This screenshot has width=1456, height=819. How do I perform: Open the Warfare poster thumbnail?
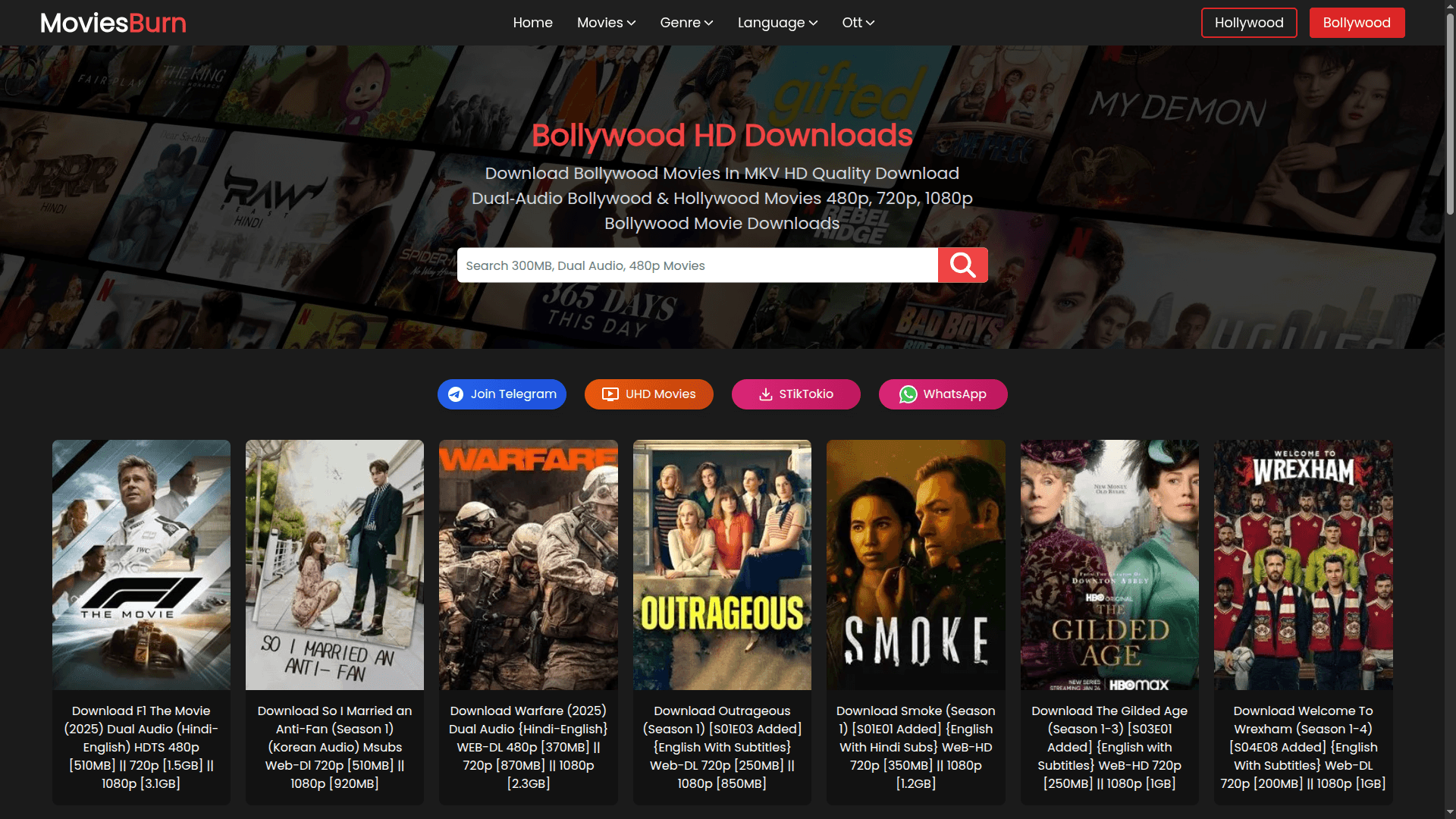[x=529, y=565]
